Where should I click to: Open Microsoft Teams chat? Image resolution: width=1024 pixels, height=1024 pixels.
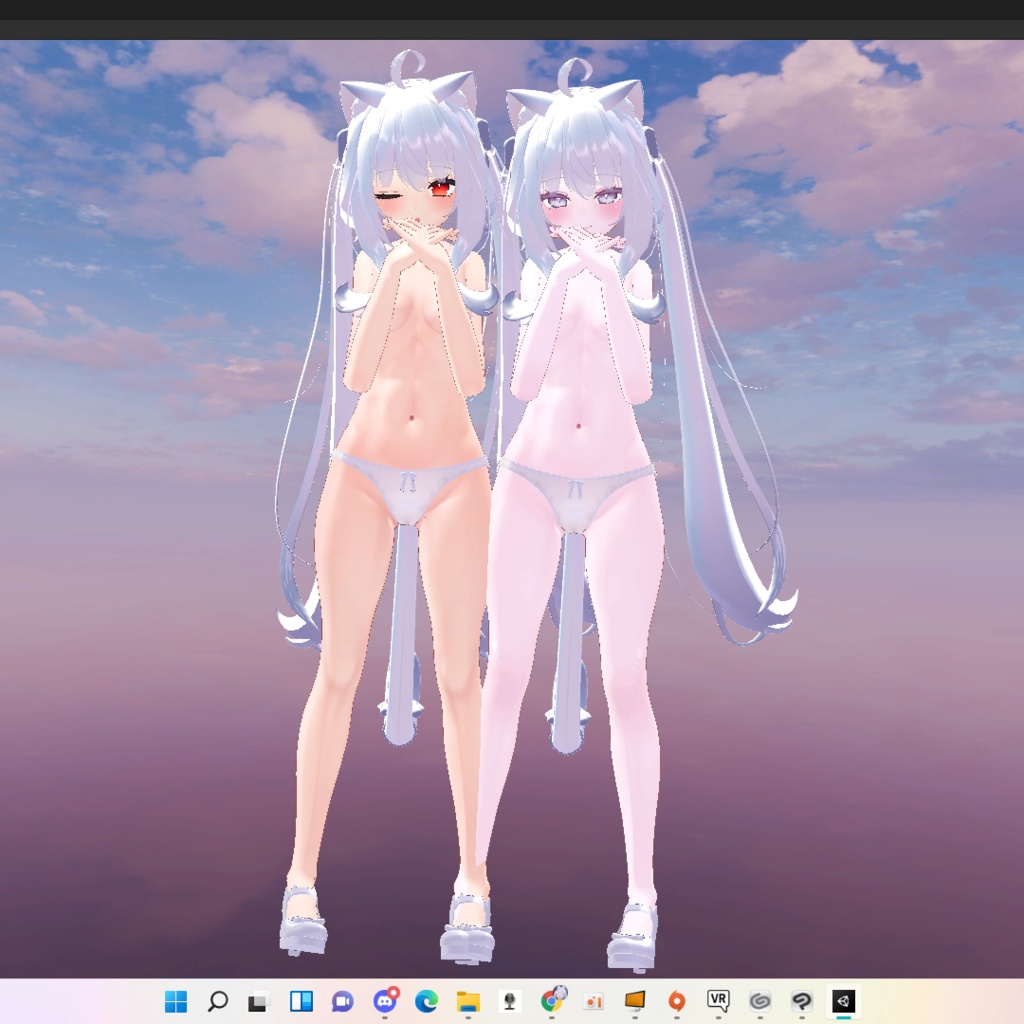tap(345, 1001)
